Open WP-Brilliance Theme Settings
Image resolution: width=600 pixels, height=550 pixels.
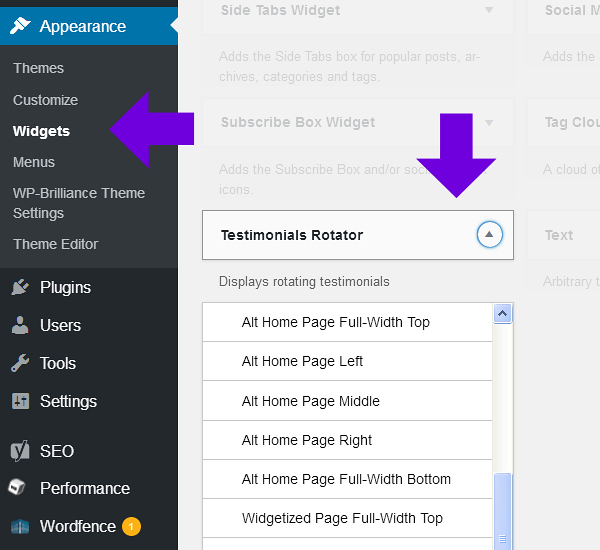click(x=79, y=203)
